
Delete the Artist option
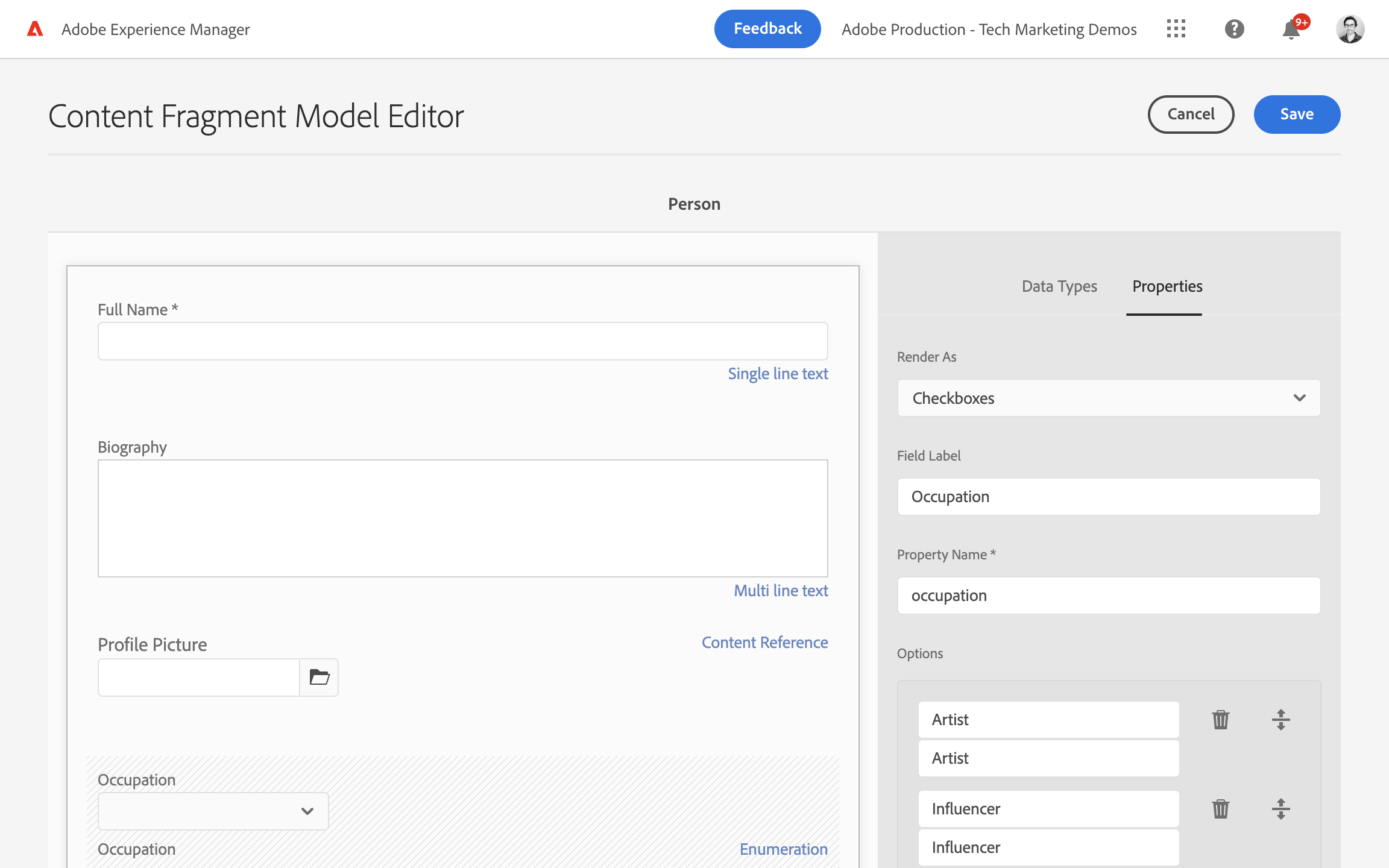[1220, 719]
